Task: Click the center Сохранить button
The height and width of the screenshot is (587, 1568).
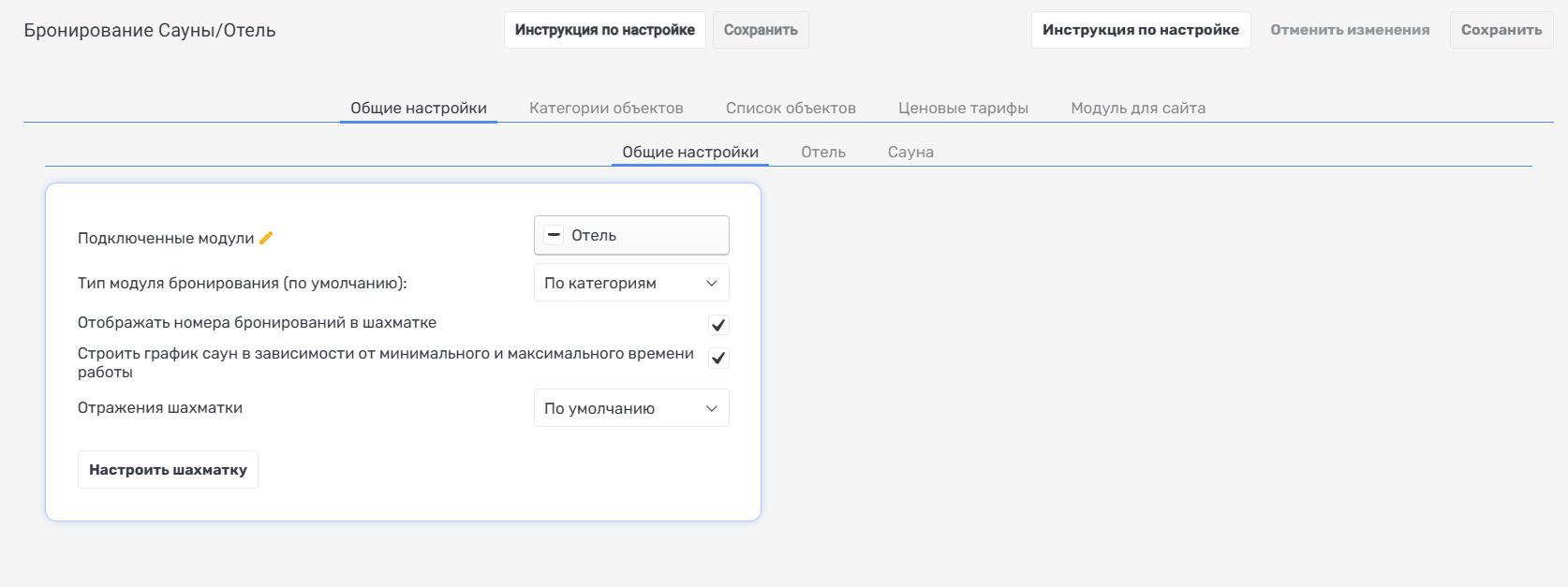Action: click(x=761, y=30)
